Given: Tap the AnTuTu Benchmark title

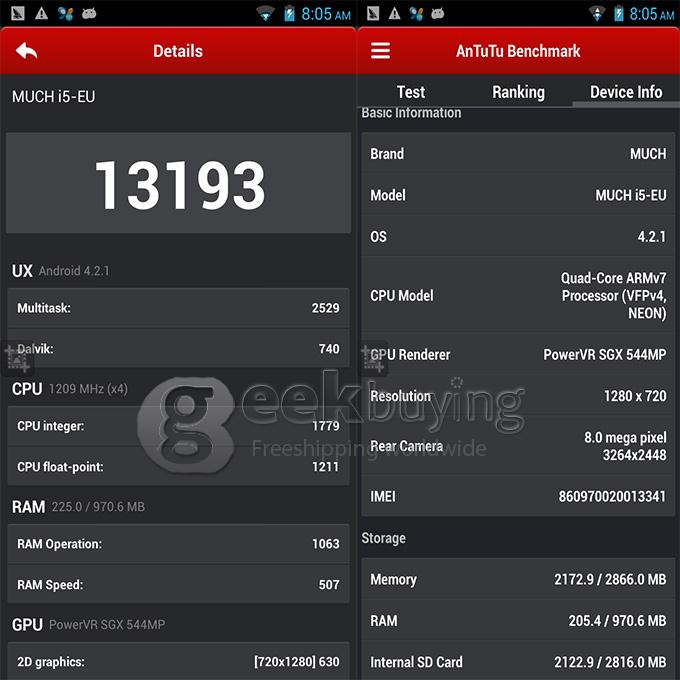Looking at the screenshot, I should tap(518, 51).
